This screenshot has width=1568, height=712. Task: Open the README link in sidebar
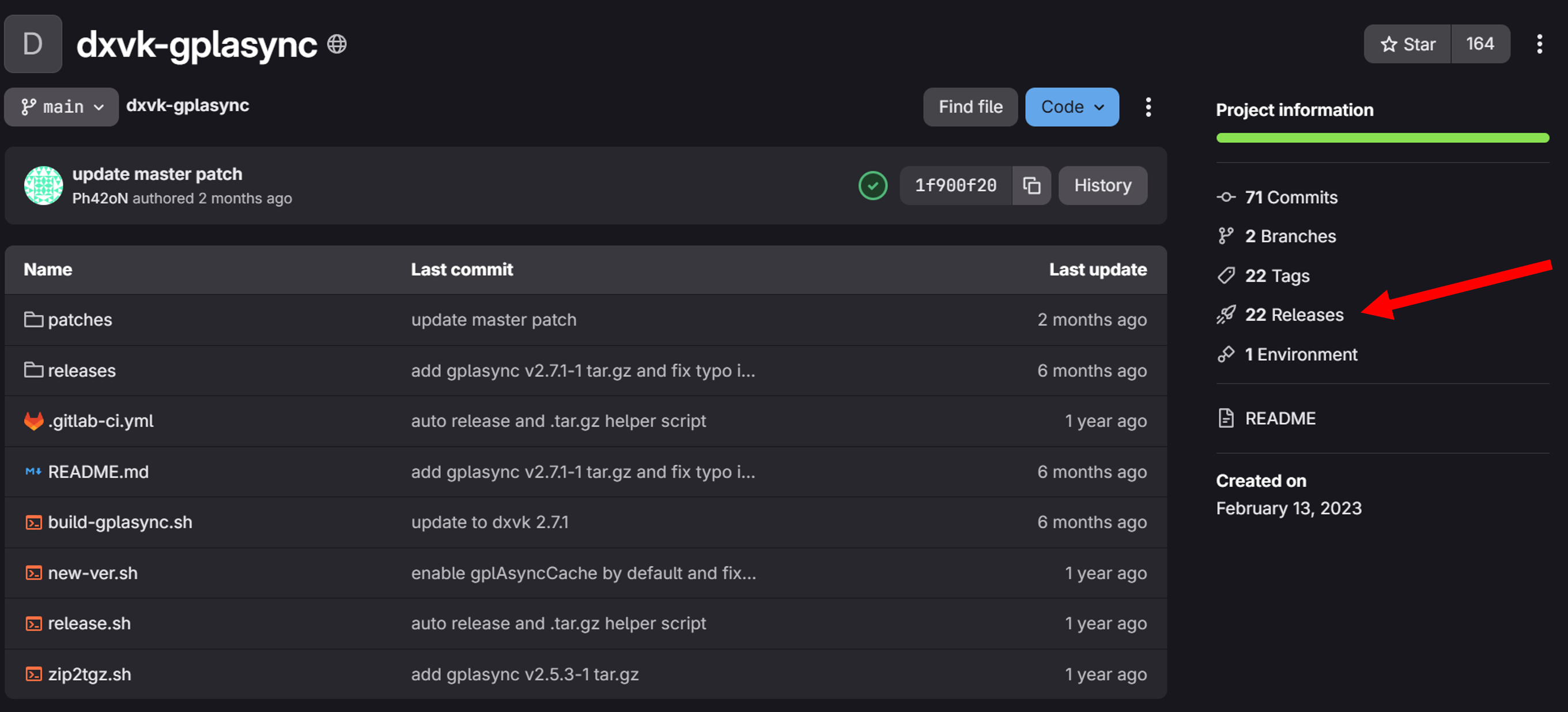1280,419
